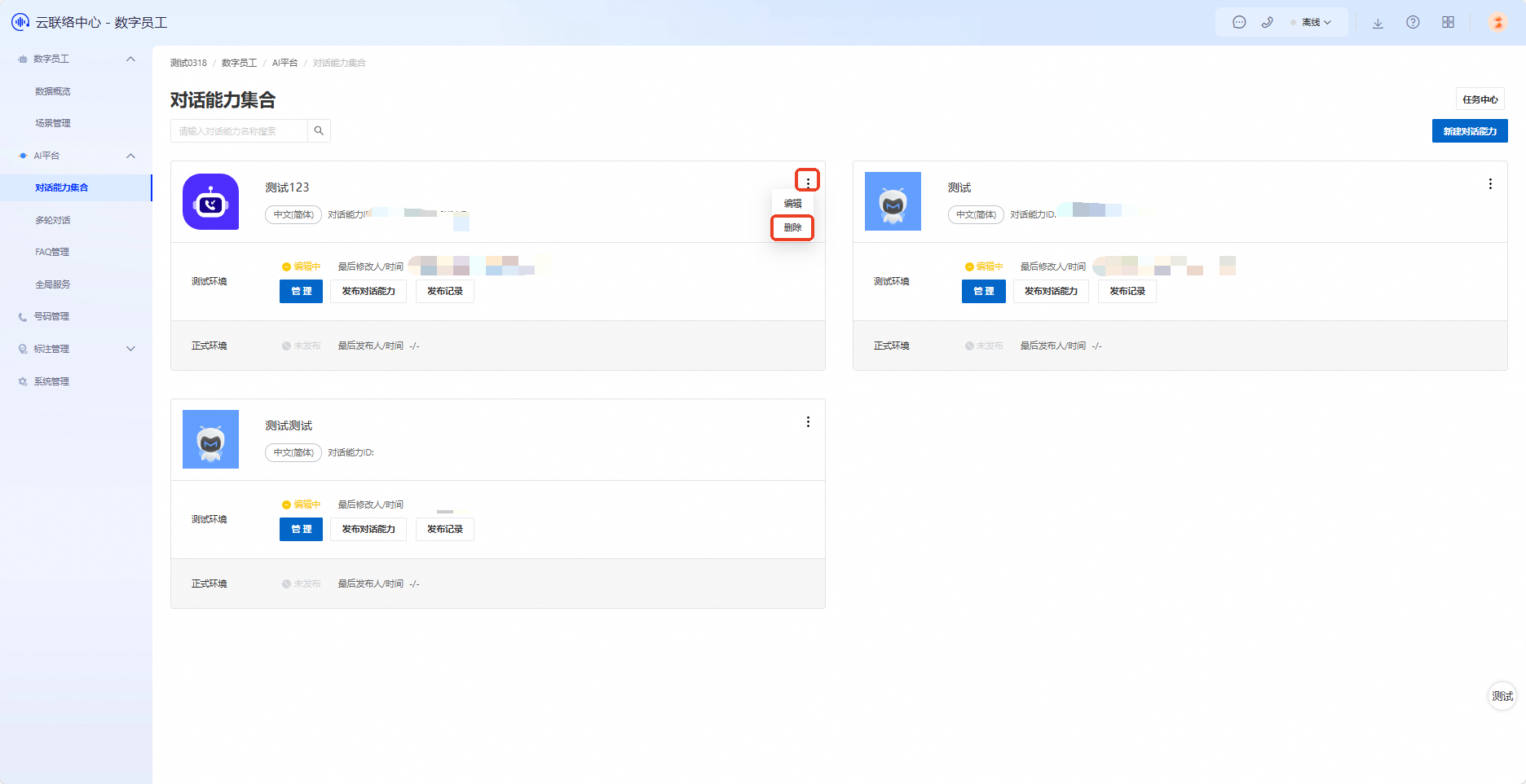Image resolution: width=1526 pixels, height=784 pixels.
Task: Click the cloud contact center logo icon
Action: pyautogui.click(x=20, y=22)
